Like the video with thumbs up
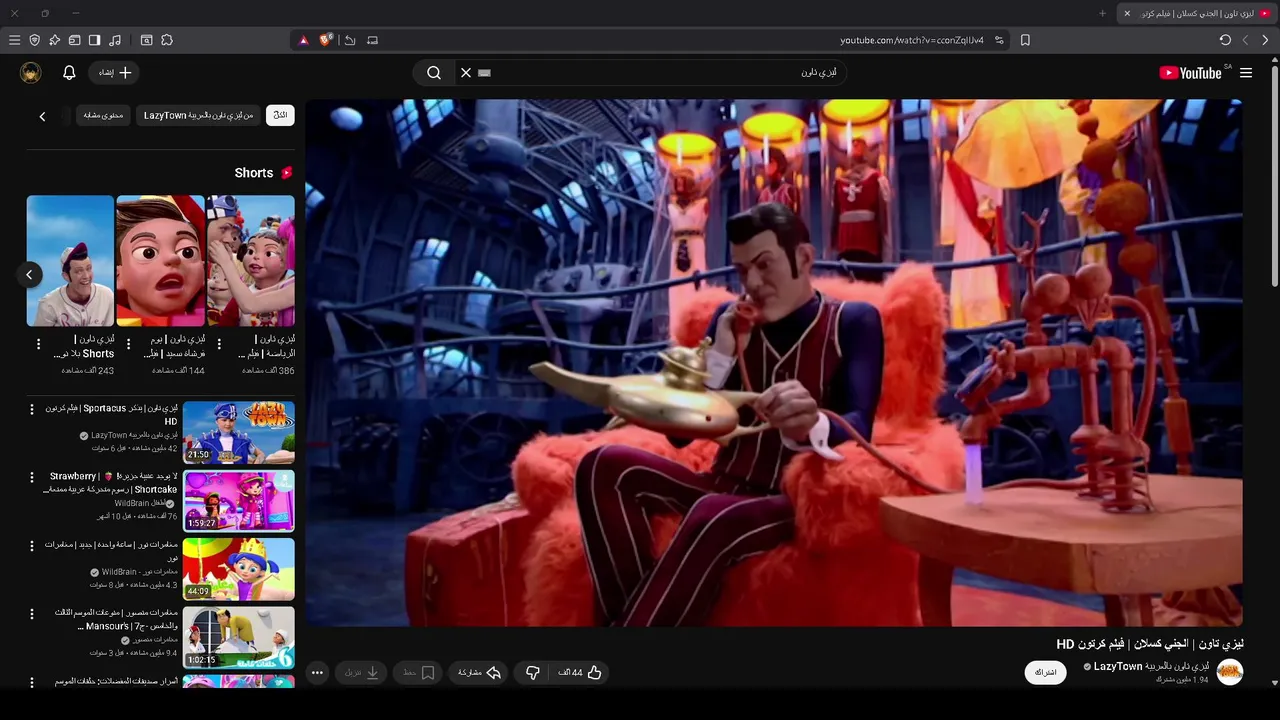This screenshot has width=1280, height=720. 580,673
